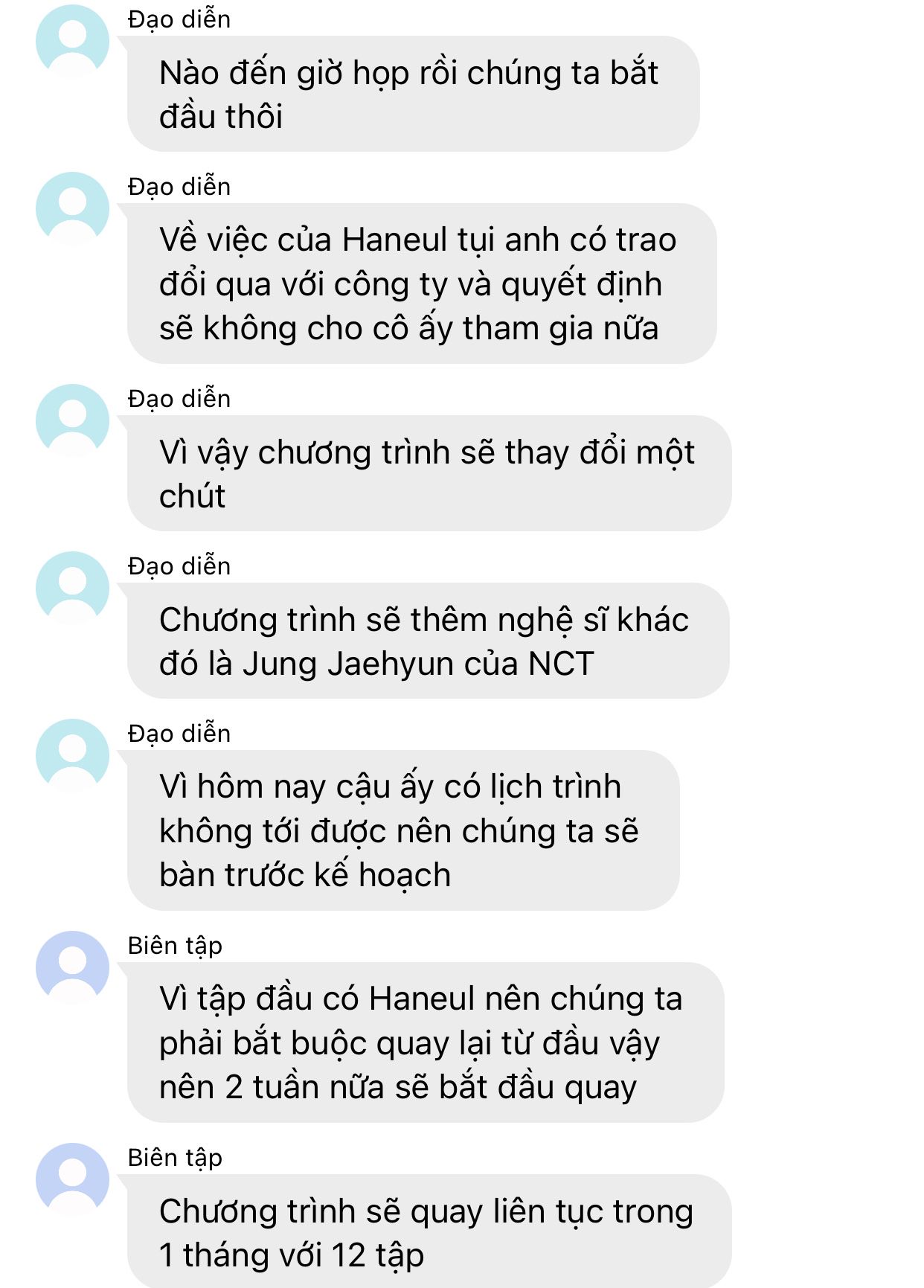Select '2 tuần nữa sẽ bắt đầu quay' bubble
Viewport: 924px width, 1288px height.
(426, 1042)
